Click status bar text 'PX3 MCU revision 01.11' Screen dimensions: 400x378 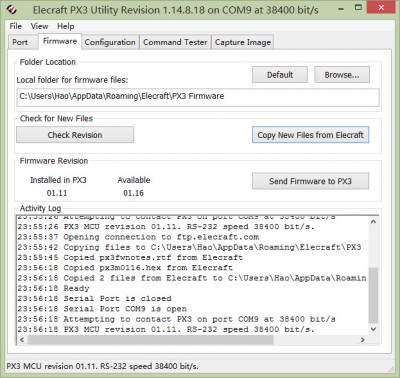(102, 366)
